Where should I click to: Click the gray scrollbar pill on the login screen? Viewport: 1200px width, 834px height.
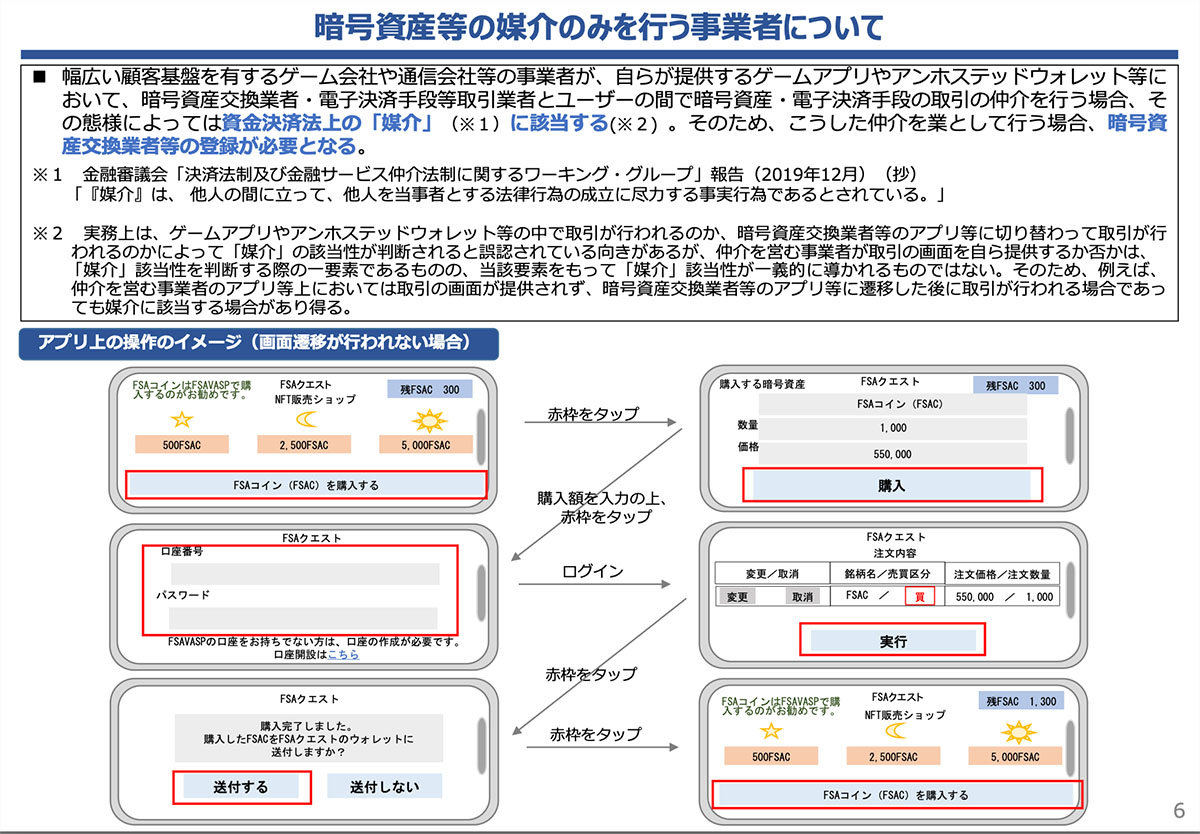click(480, 592)
